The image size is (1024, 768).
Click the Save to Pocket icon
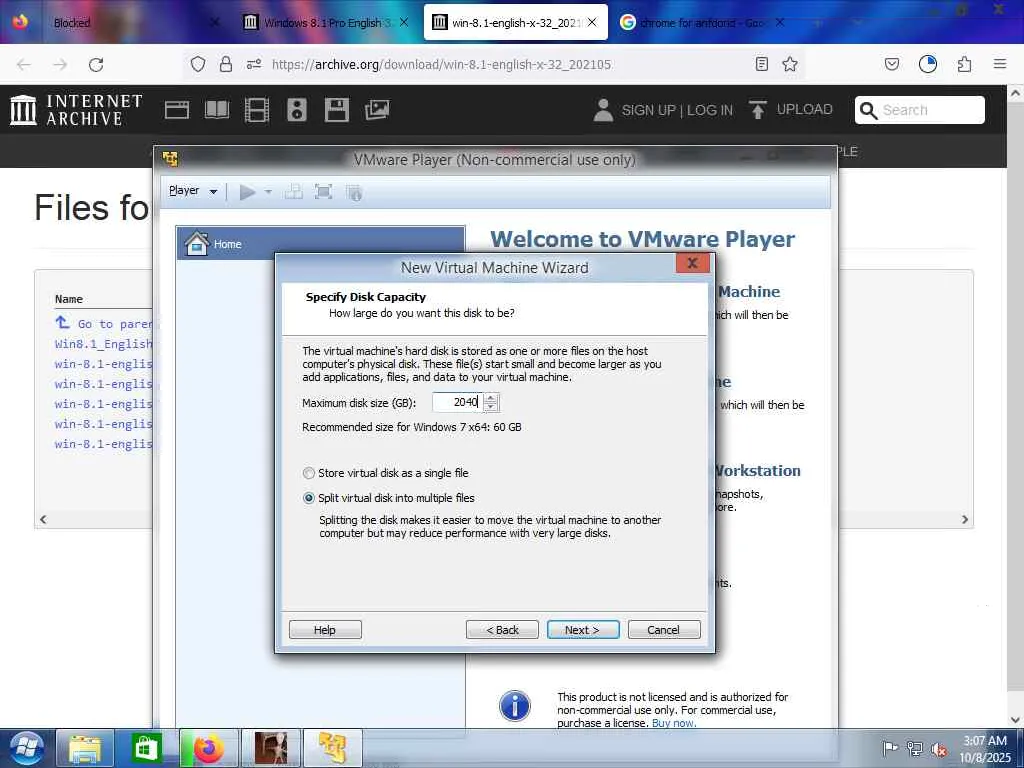point(891,64)
